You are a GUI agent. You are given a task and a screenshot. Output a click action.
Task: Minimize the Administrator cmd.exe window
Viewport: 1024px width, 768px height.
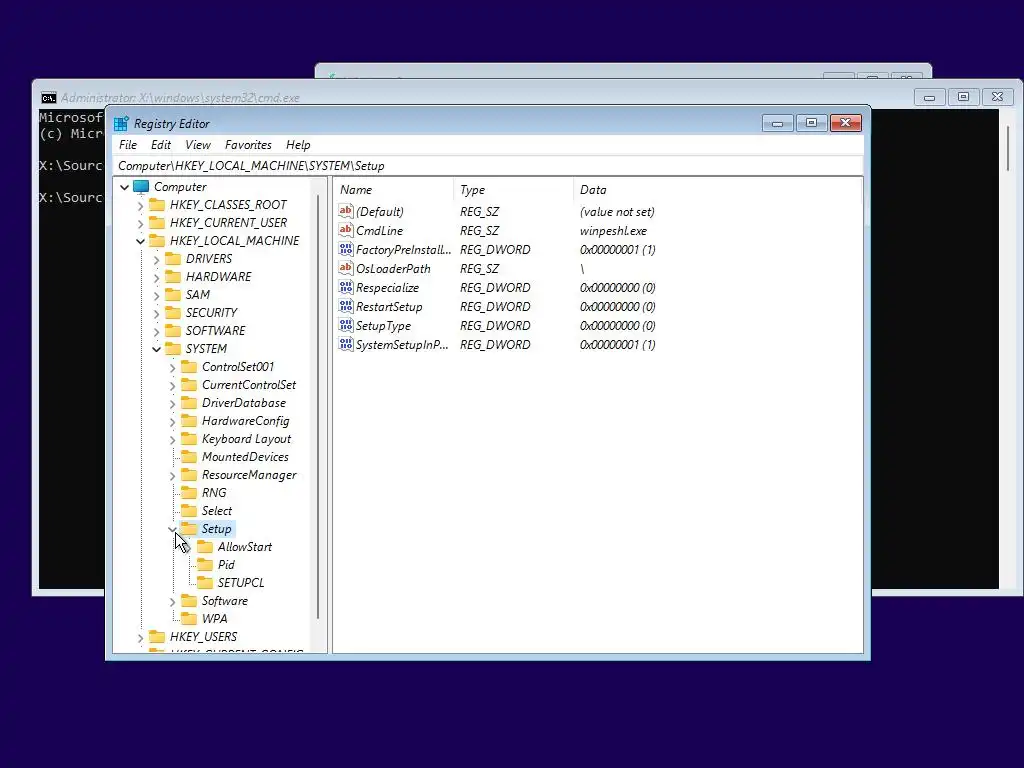929,97
